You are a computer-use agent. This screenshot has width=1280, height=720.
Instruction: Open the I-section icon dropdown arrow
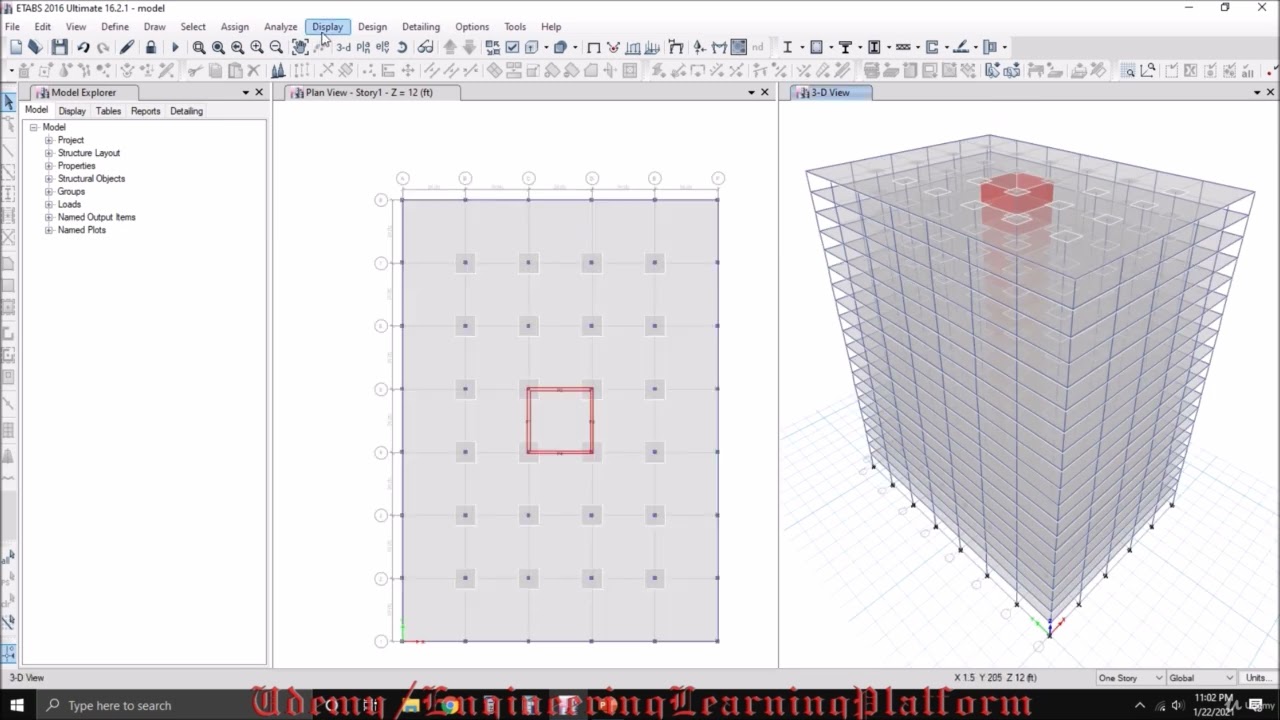click(x=800, y=47)
